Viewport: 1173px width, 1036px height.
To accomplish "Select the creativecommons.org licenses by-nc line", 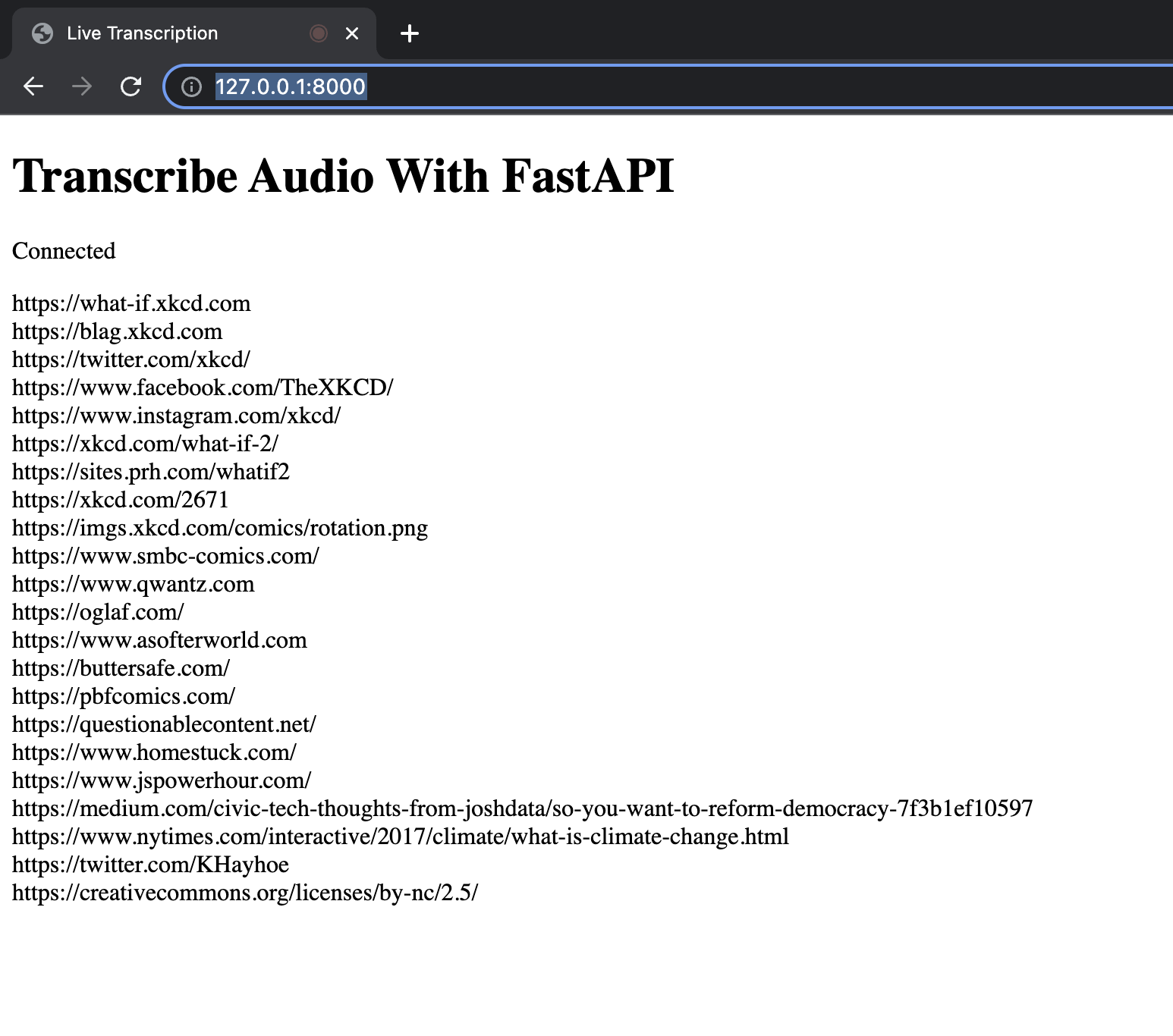I will (245, 893).
